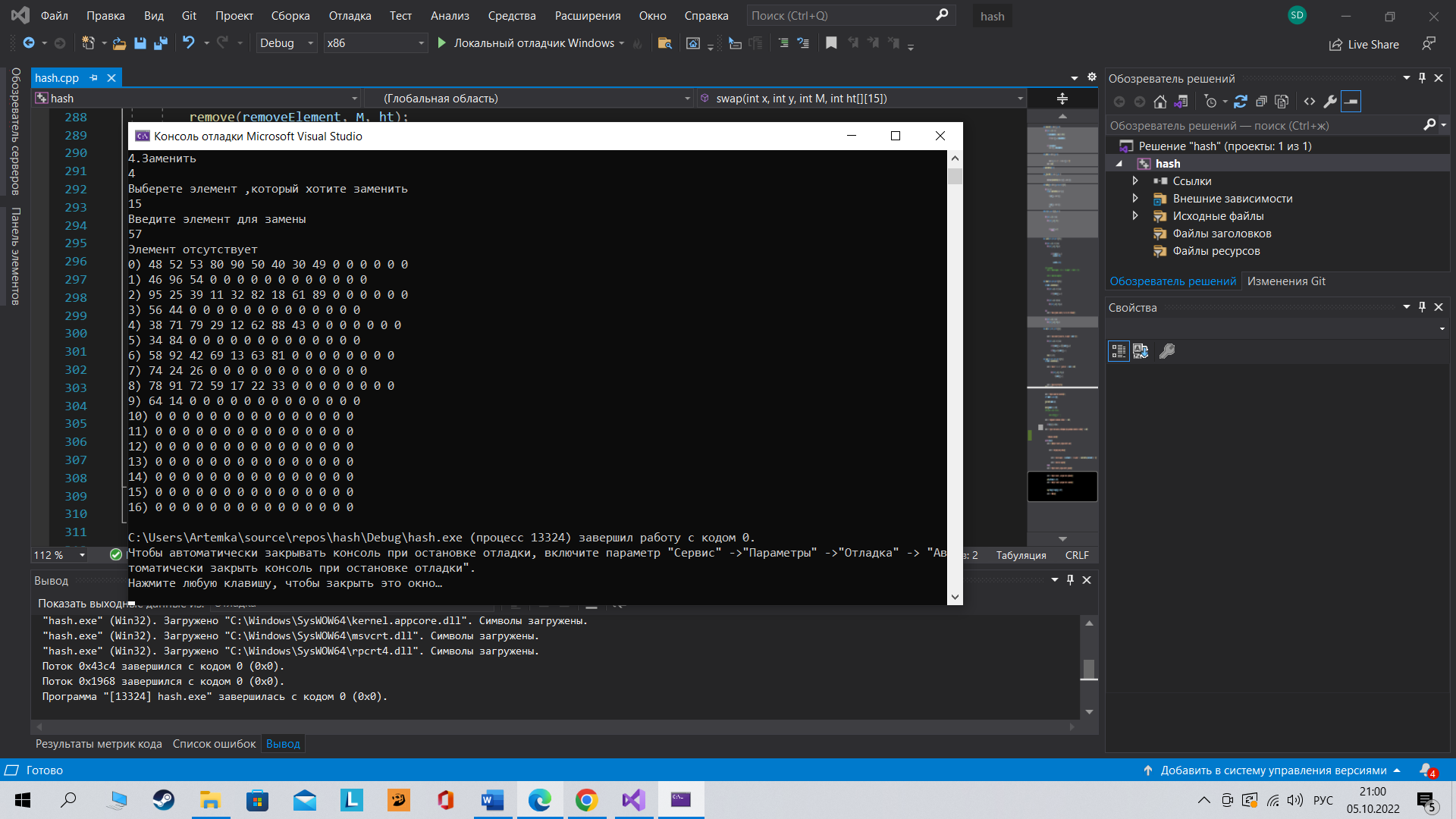Select Файлы заголовков in Solution Explorer
1456x819 pixels.
[1222, 234]
